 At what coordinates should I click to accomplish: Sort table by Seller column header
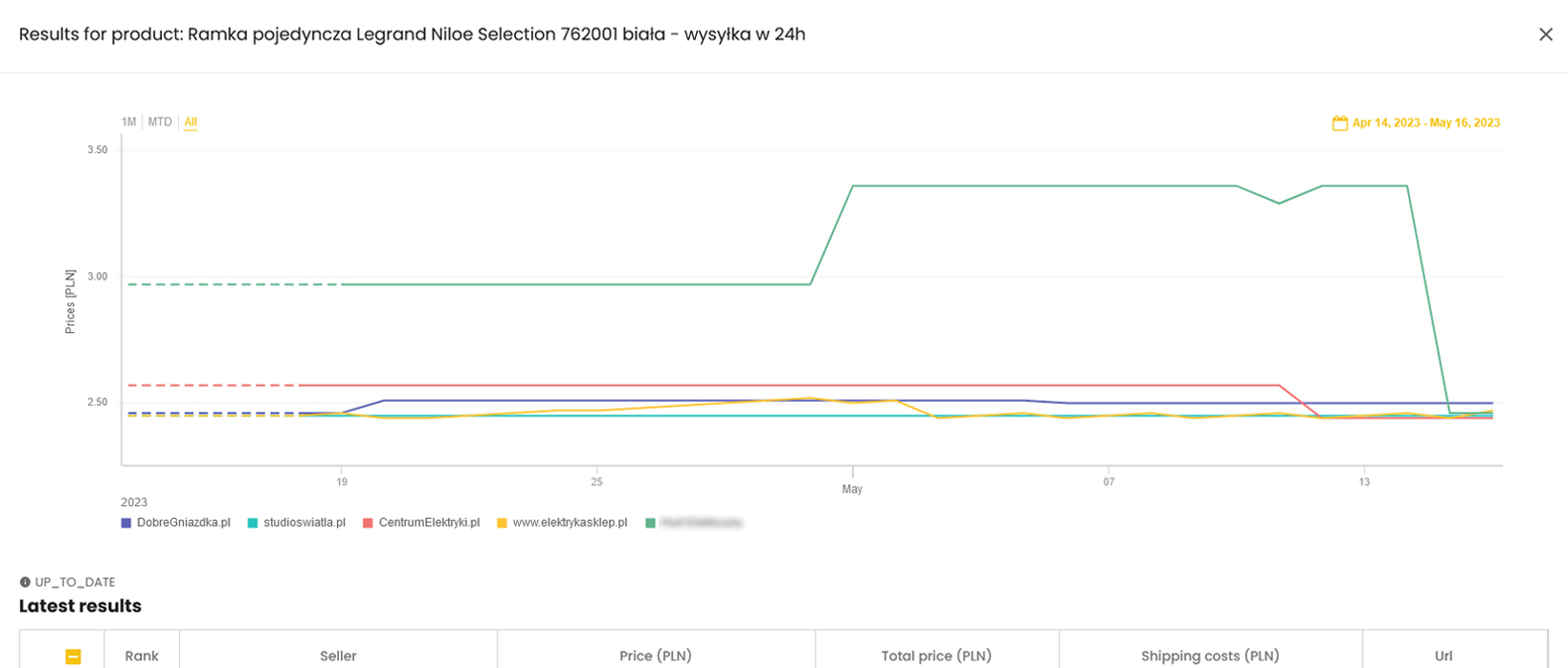tap(338, 656)
